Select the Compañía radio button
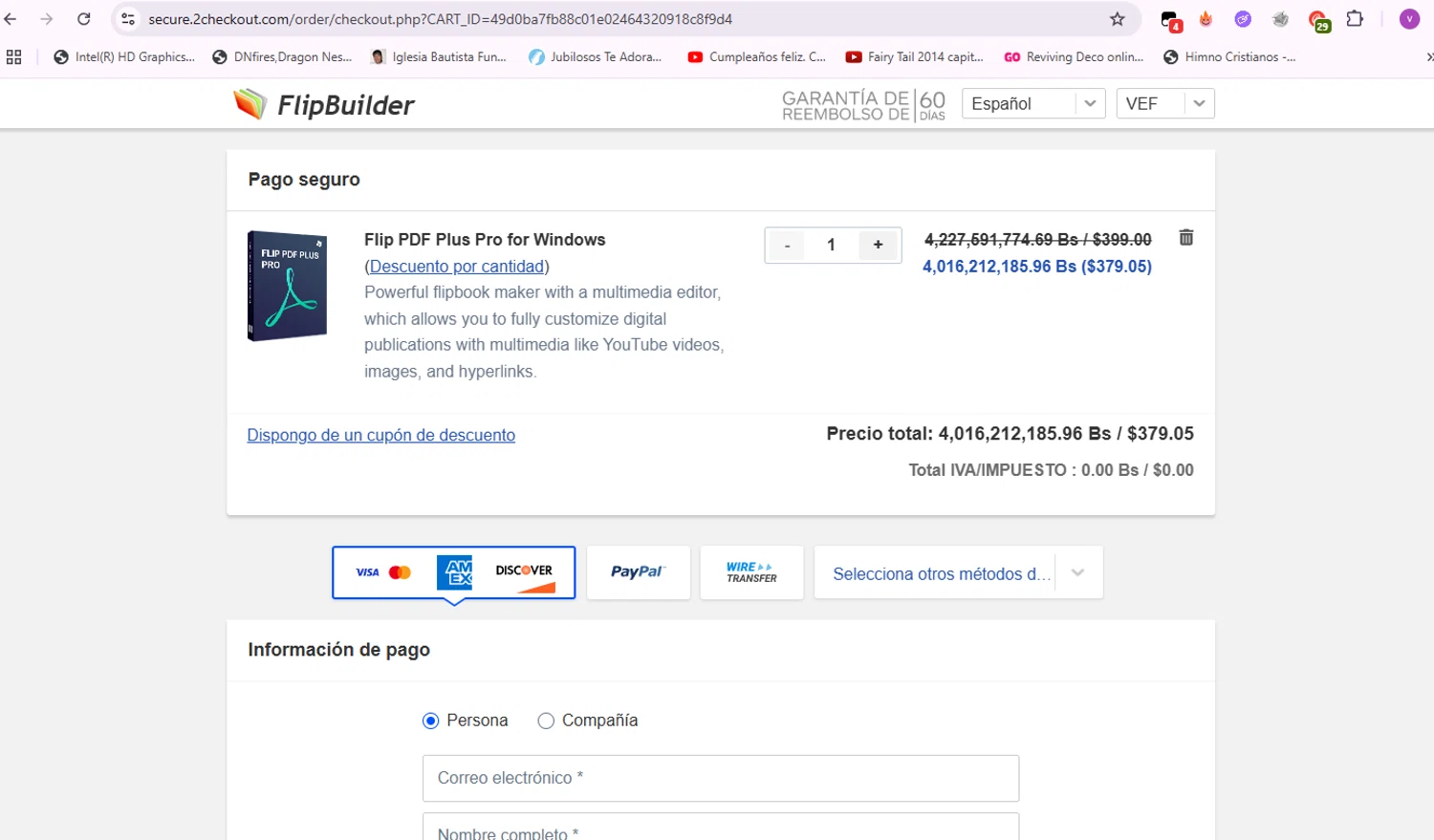1434x840 pixels. tap(546, 721)
